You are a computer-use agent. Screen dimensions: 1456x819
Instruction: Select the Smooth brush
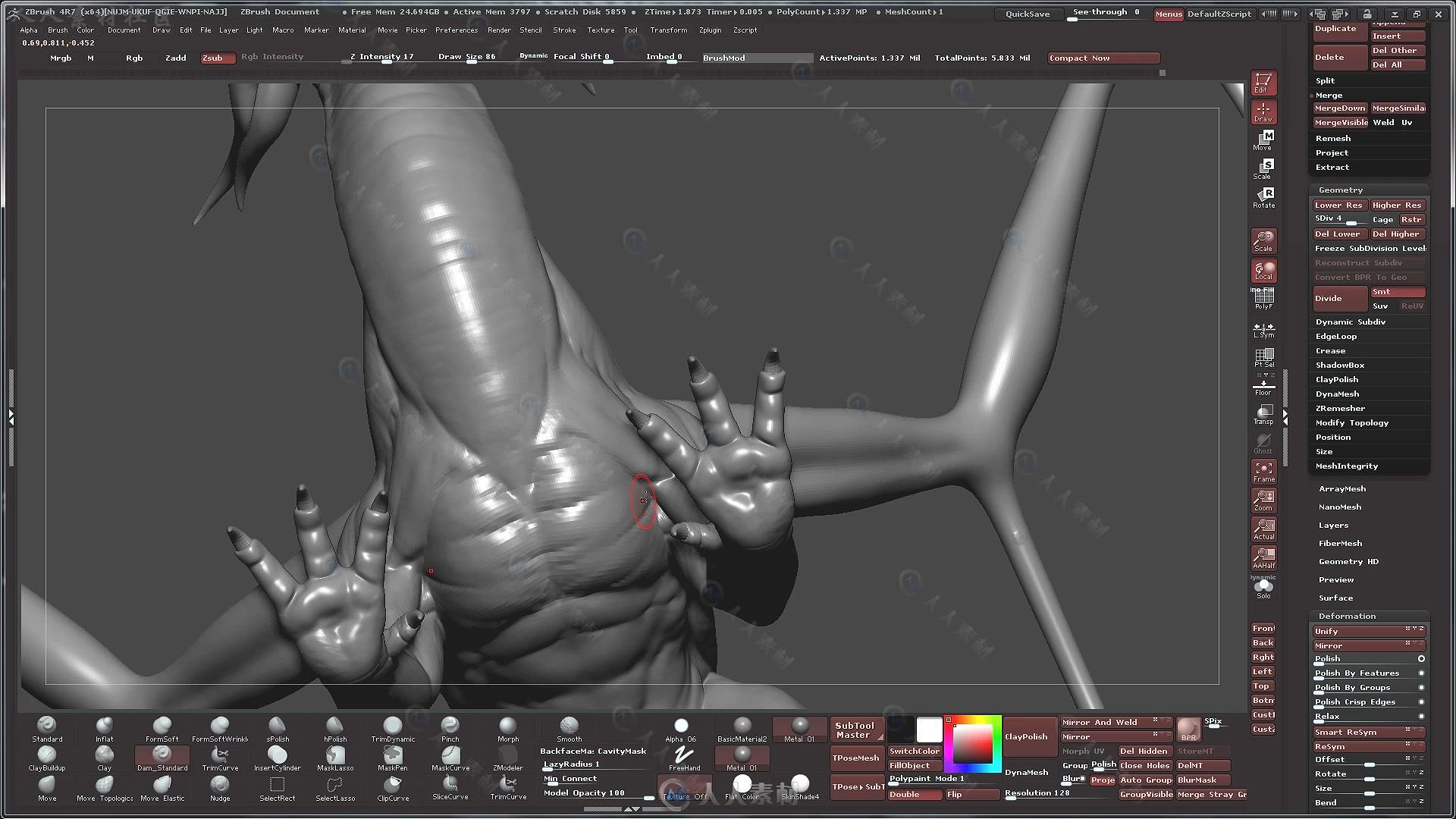[570, 730]
